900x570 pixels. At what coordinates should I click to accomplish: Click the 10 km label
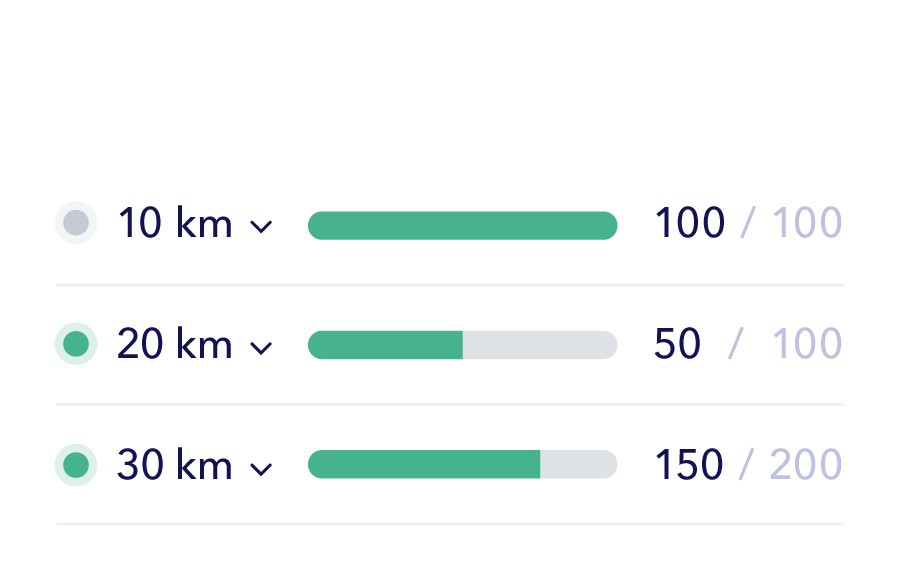coord(175,223)
